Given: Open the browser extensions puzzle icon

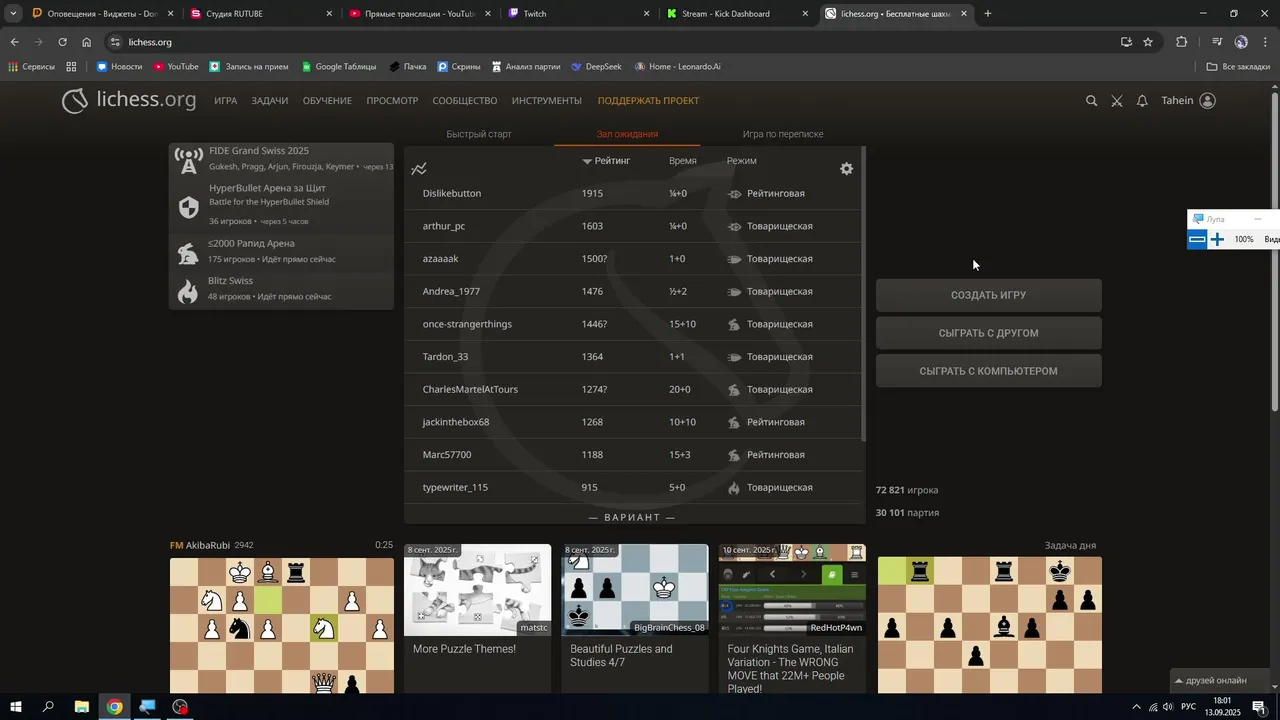Looking at the screenshot, I should pos(1182,42).
